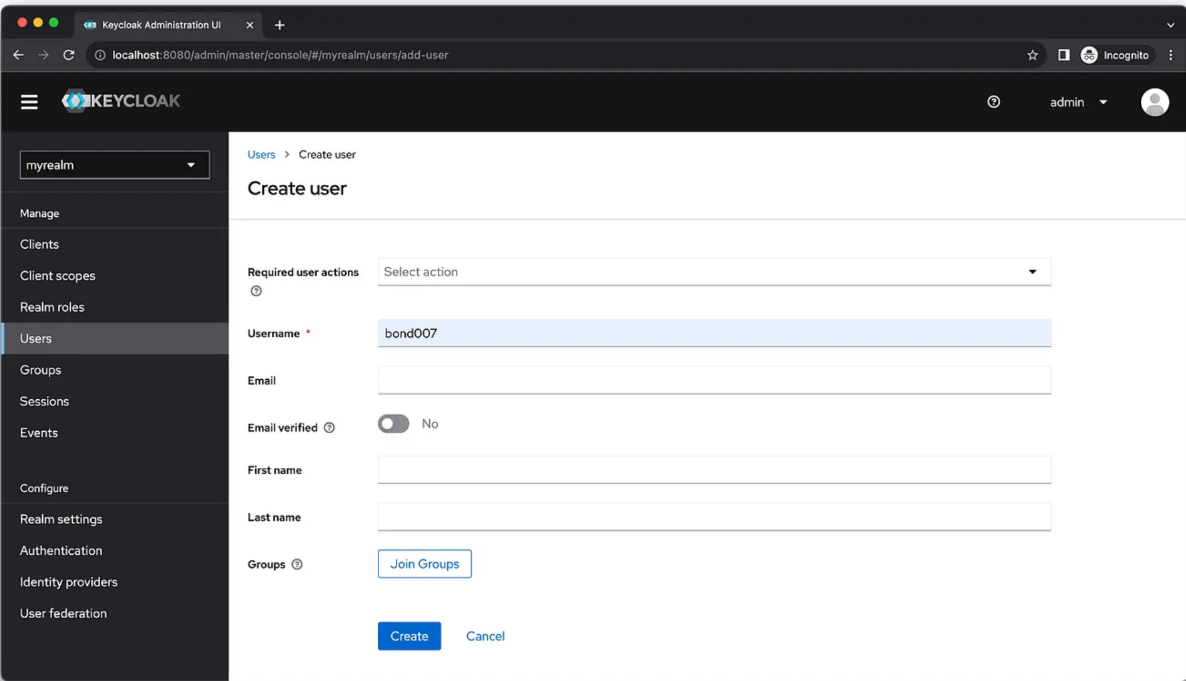Open the browser three-dot menu

[x=1171, y=54]
